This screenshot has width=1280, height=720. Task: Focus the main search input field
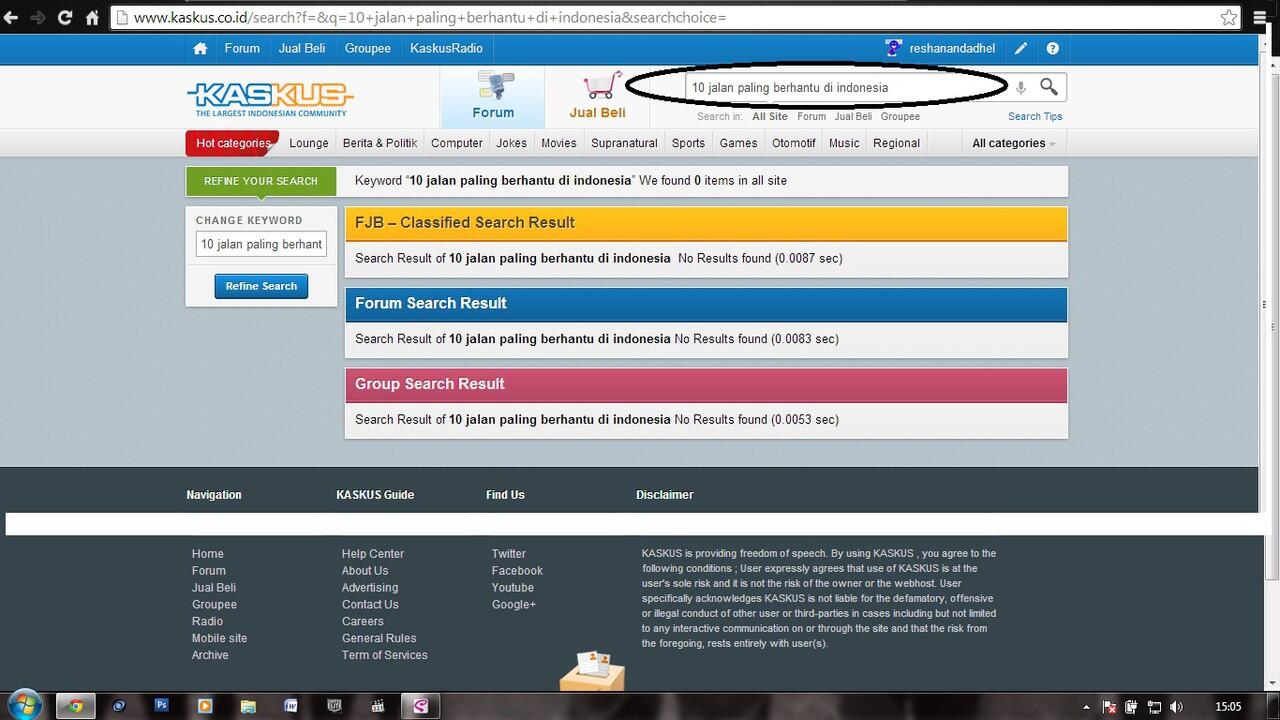[x=848, y=87]
